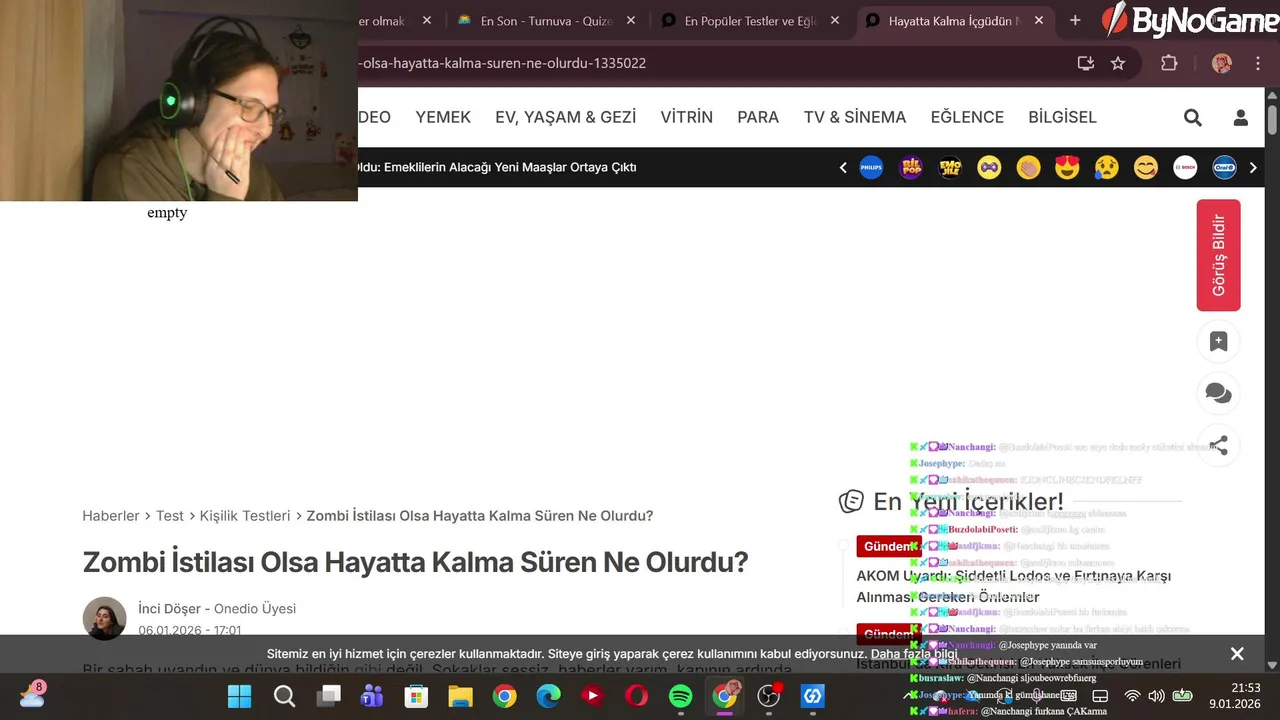Open Windows taskbar search
This screenshot has width=1280, height=720.
click(284, 696)
